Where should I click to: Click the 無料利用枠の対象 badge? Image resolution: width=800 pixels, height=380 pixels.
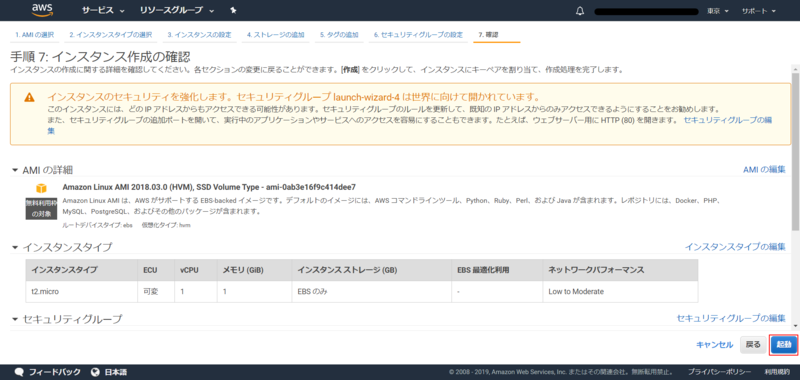pos(41,208)
